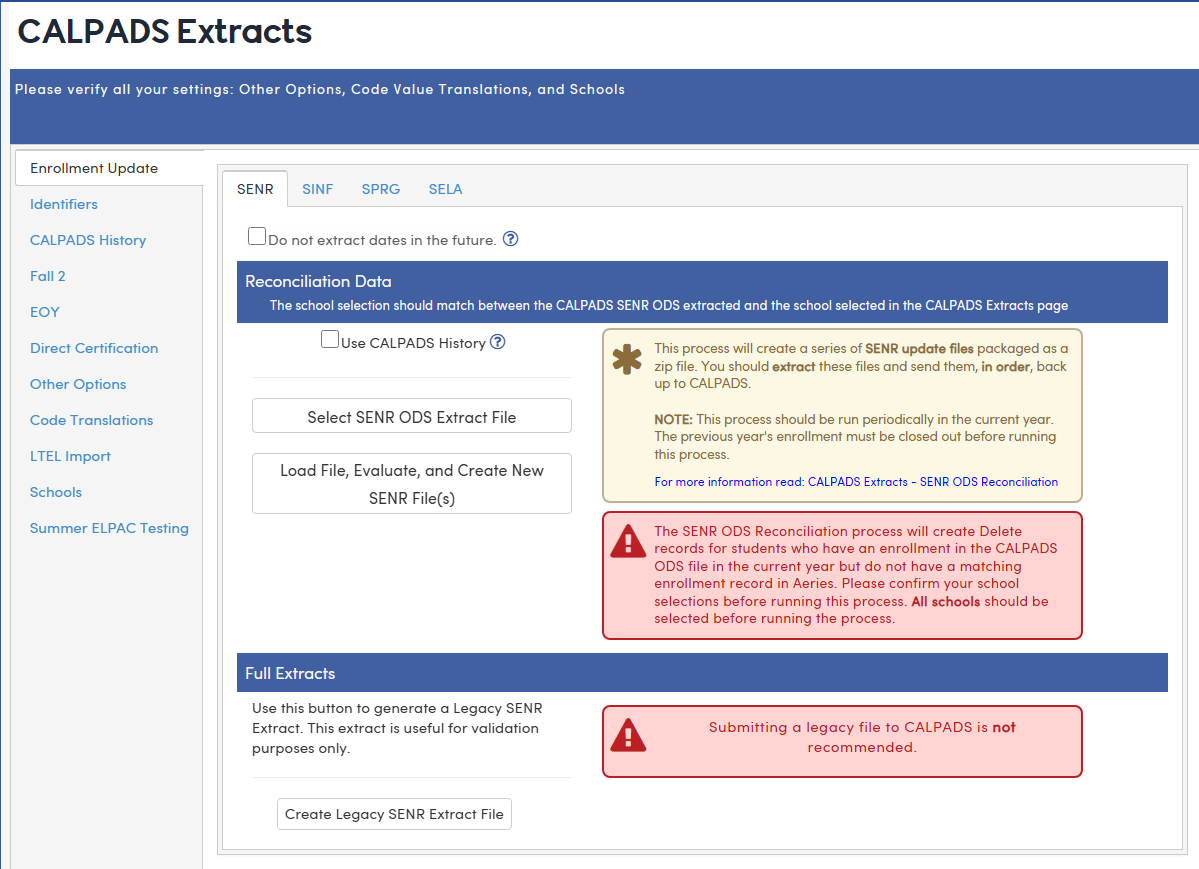This screenshot has width=1199, height=869.
Task: Open the SELA tab
Action: [445, 189]
